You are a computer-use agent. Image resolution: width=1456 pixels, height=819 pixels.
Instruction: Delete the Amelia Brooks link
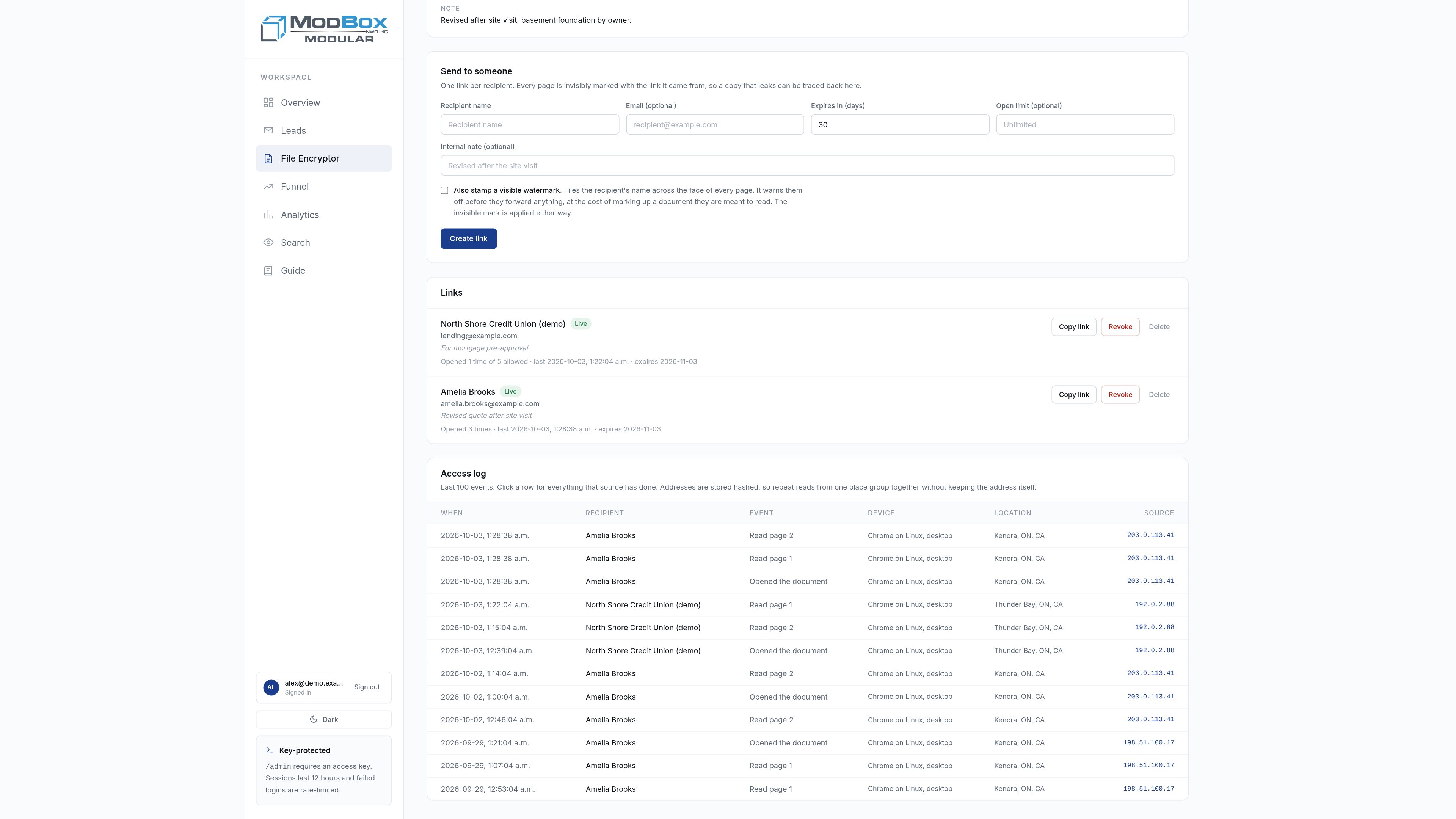tap(1159, 394)
